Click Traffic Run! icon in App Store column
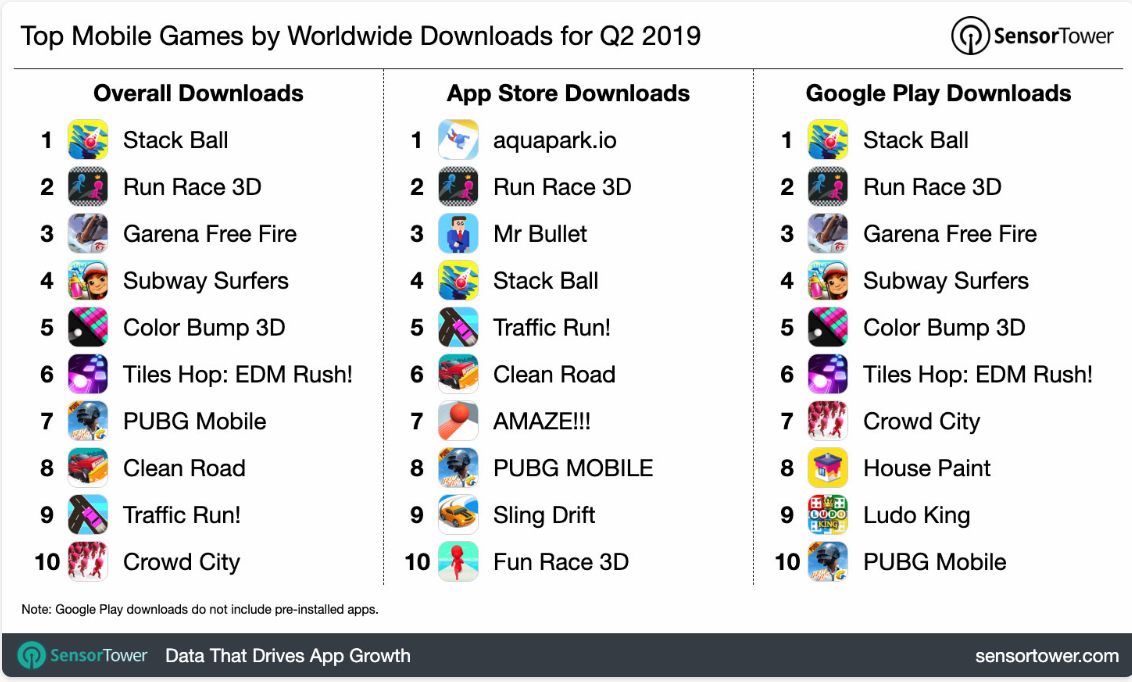 pos(458,328)
